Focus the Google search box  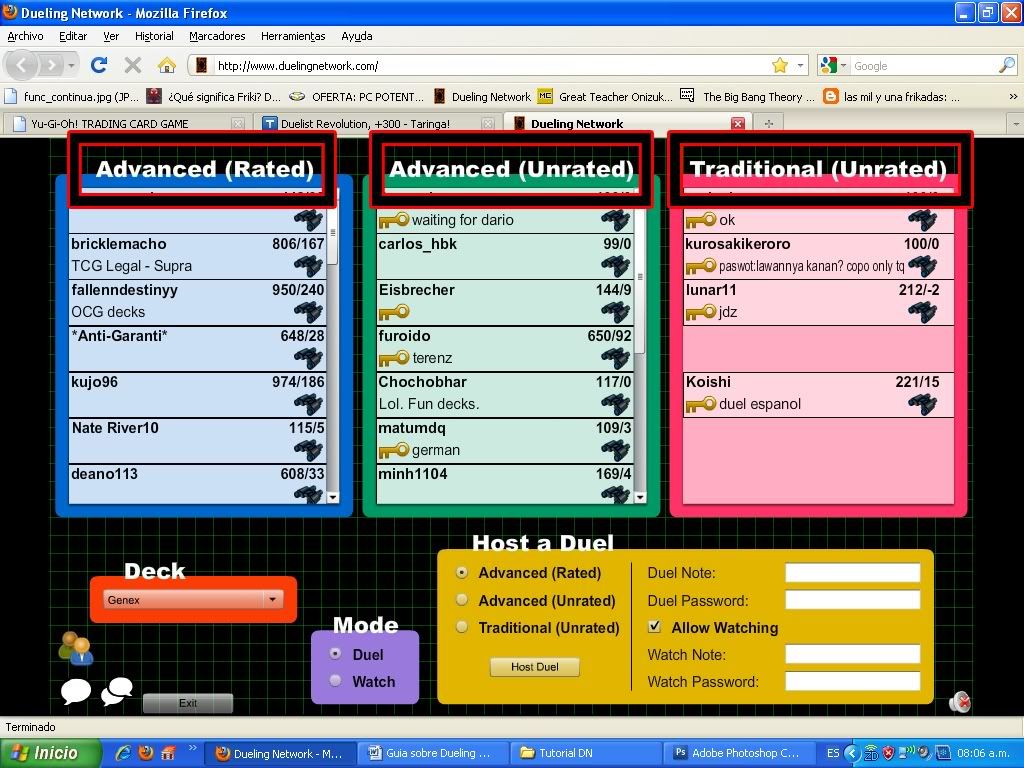[924, 65]
